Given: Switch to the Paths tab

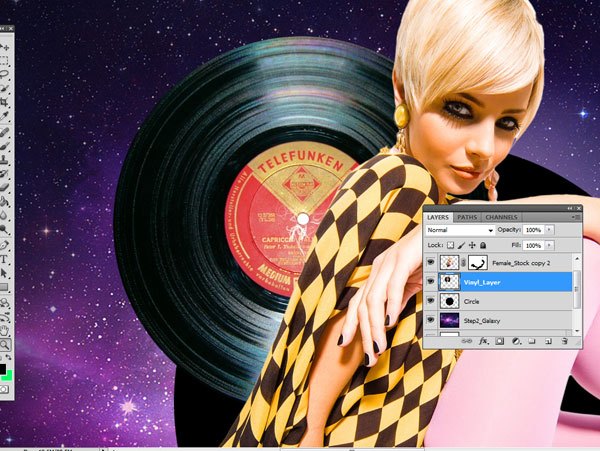Looking at the screenshot, I should pyautogui.click(x=467, y=217).
